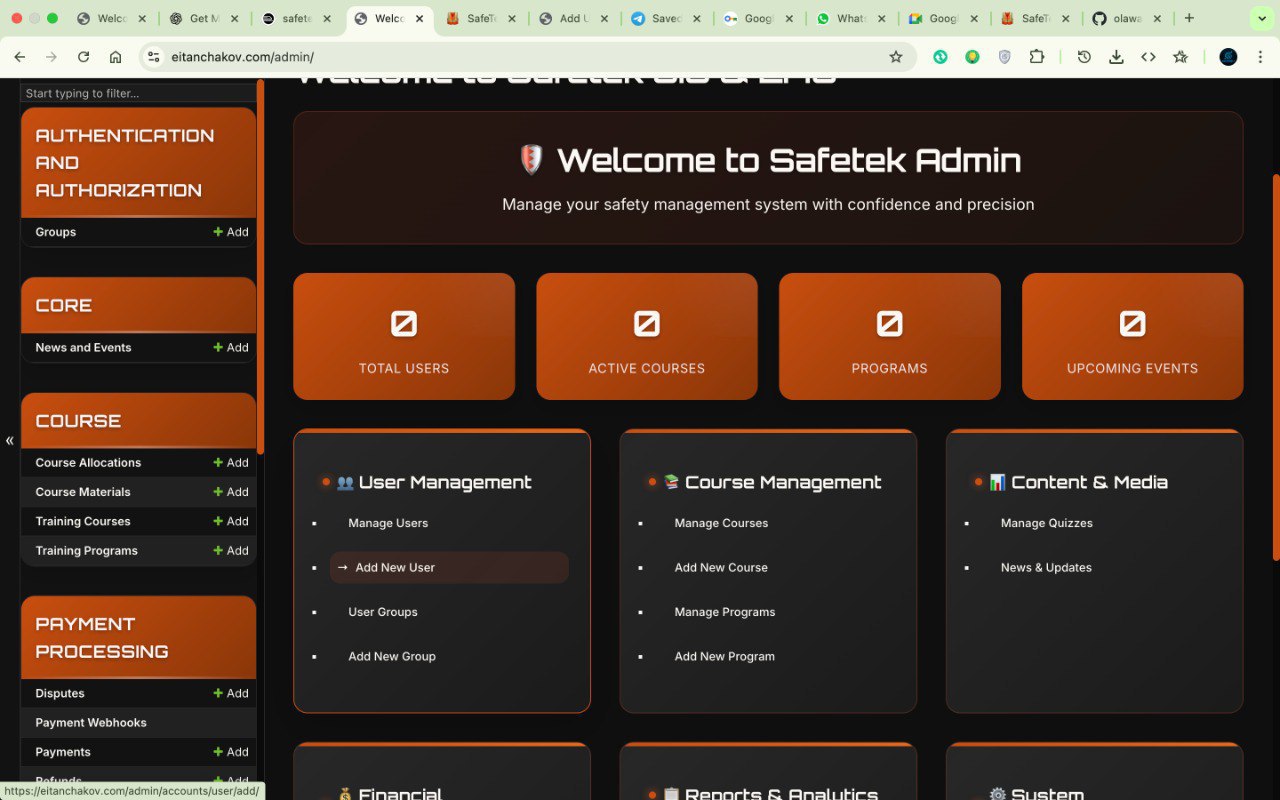This screenshot has width=1280, height=800.
Task: Open the browser Downloads icon
Action: 1116,57
